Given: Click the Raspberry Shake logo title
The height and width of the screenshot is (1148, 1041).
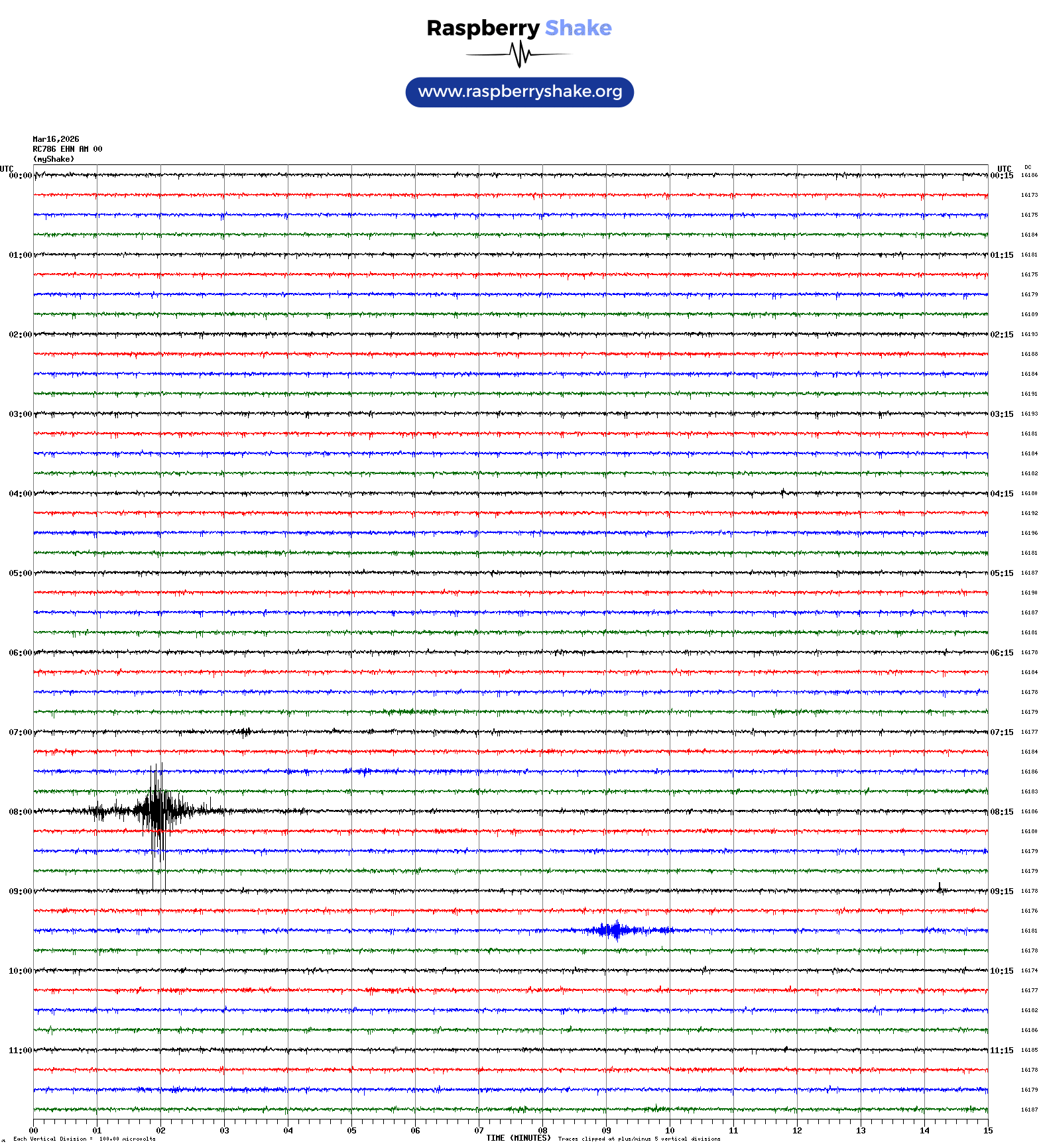Looking at the screenshot, I should tap(519, 28).
